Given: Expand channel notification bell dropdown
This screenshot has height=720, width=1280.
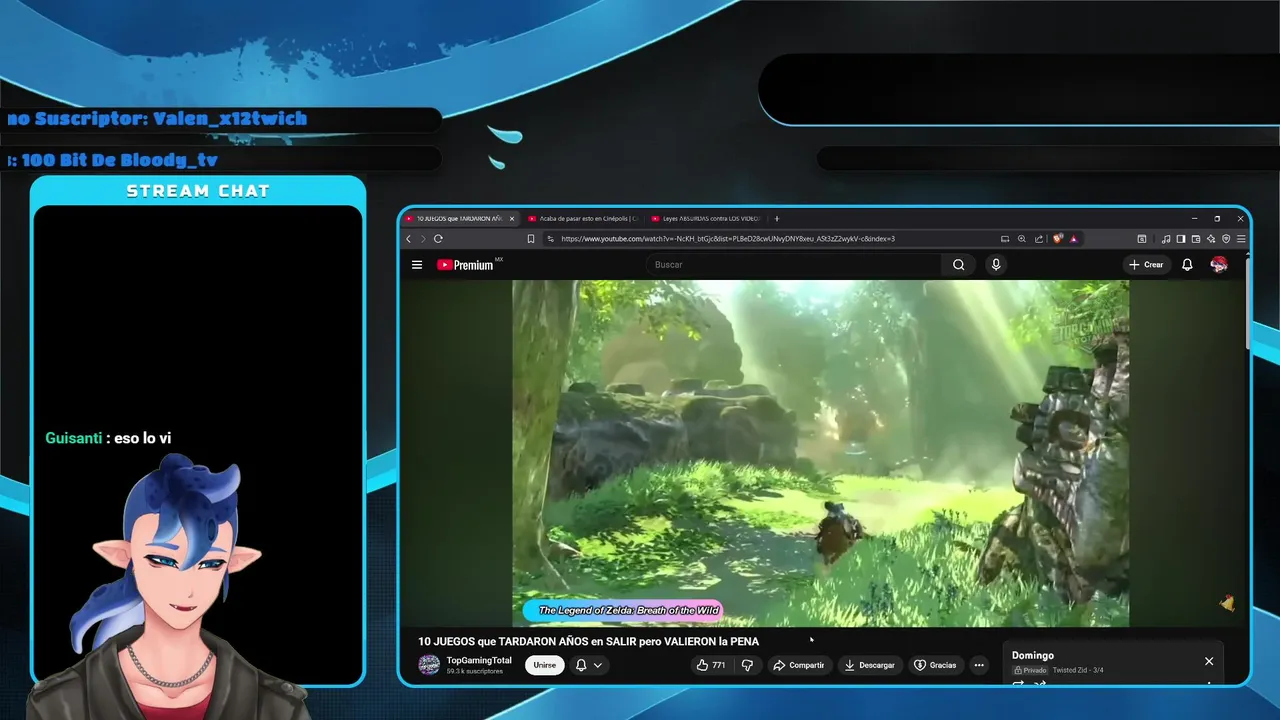Looking at the screenshot, I should click(x=588, y=665).
